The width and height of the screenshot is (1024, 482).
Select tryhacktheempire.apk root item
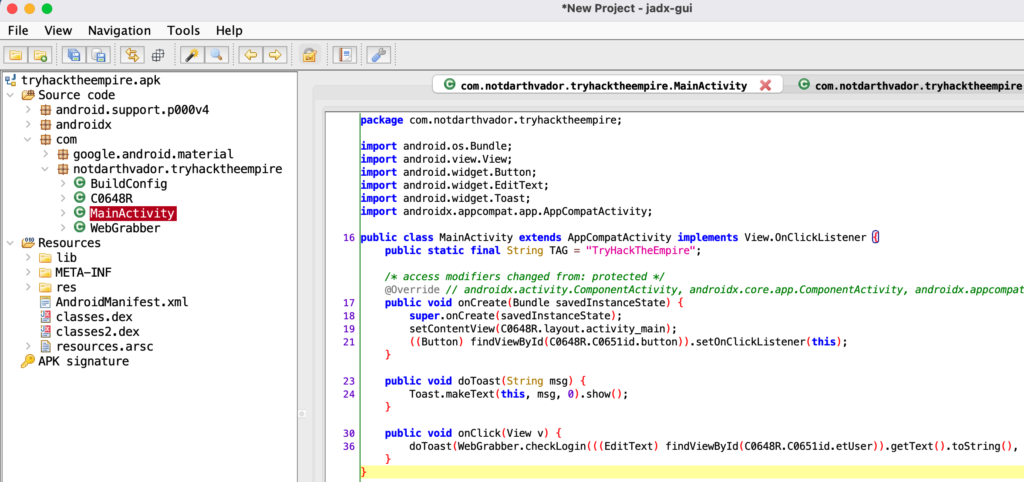coord(91,80)
